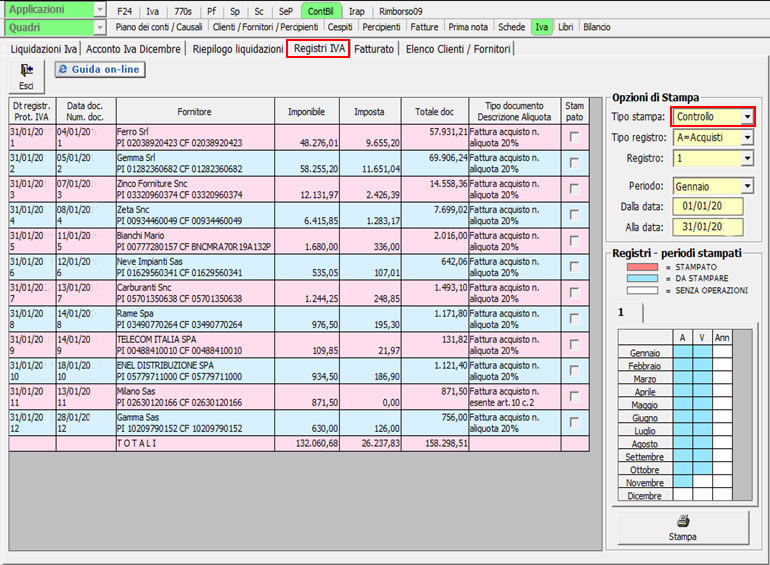Tick the Stampato checkbox for Ferro Srl
This screenshot has height=565, width=770.
tap(574, 137)
